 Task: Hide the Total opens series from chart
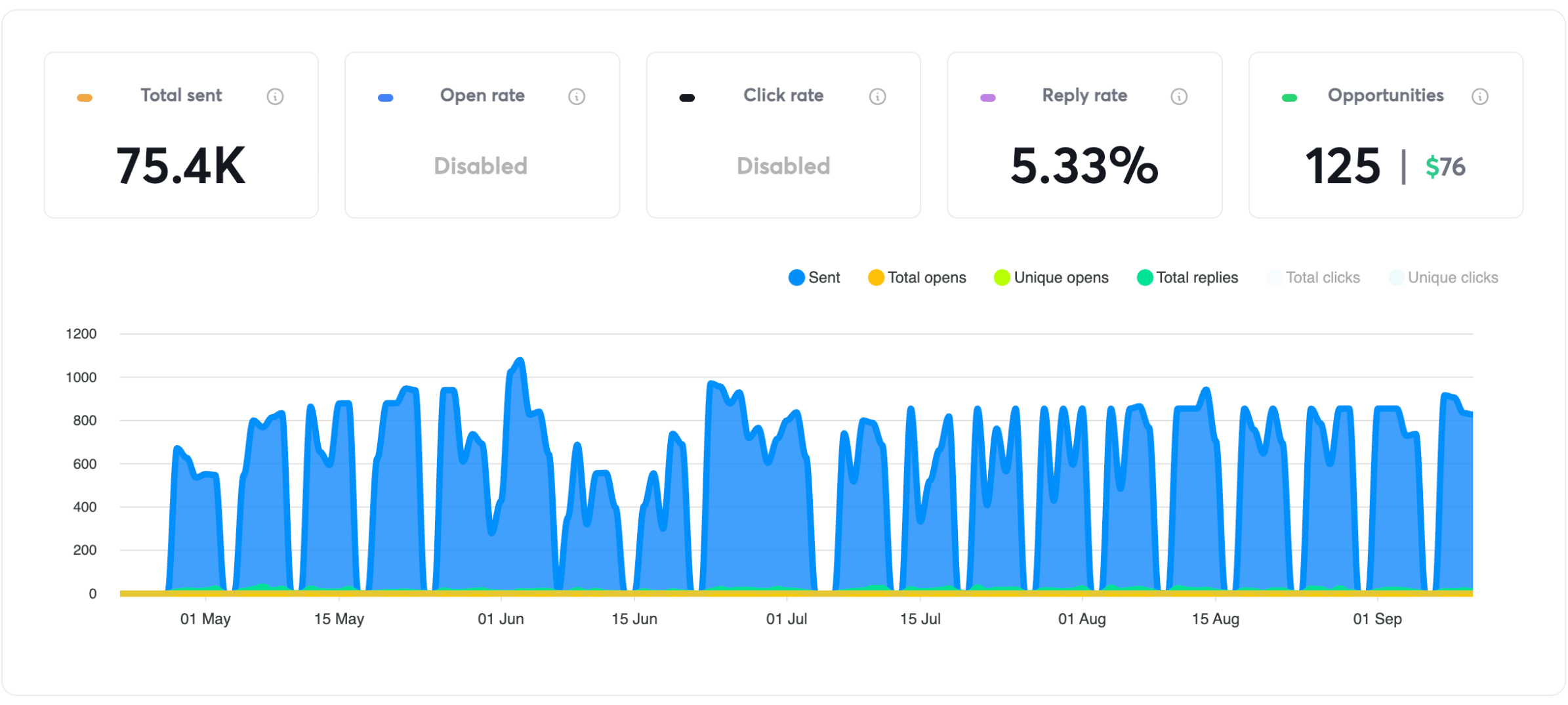(917, 277)
